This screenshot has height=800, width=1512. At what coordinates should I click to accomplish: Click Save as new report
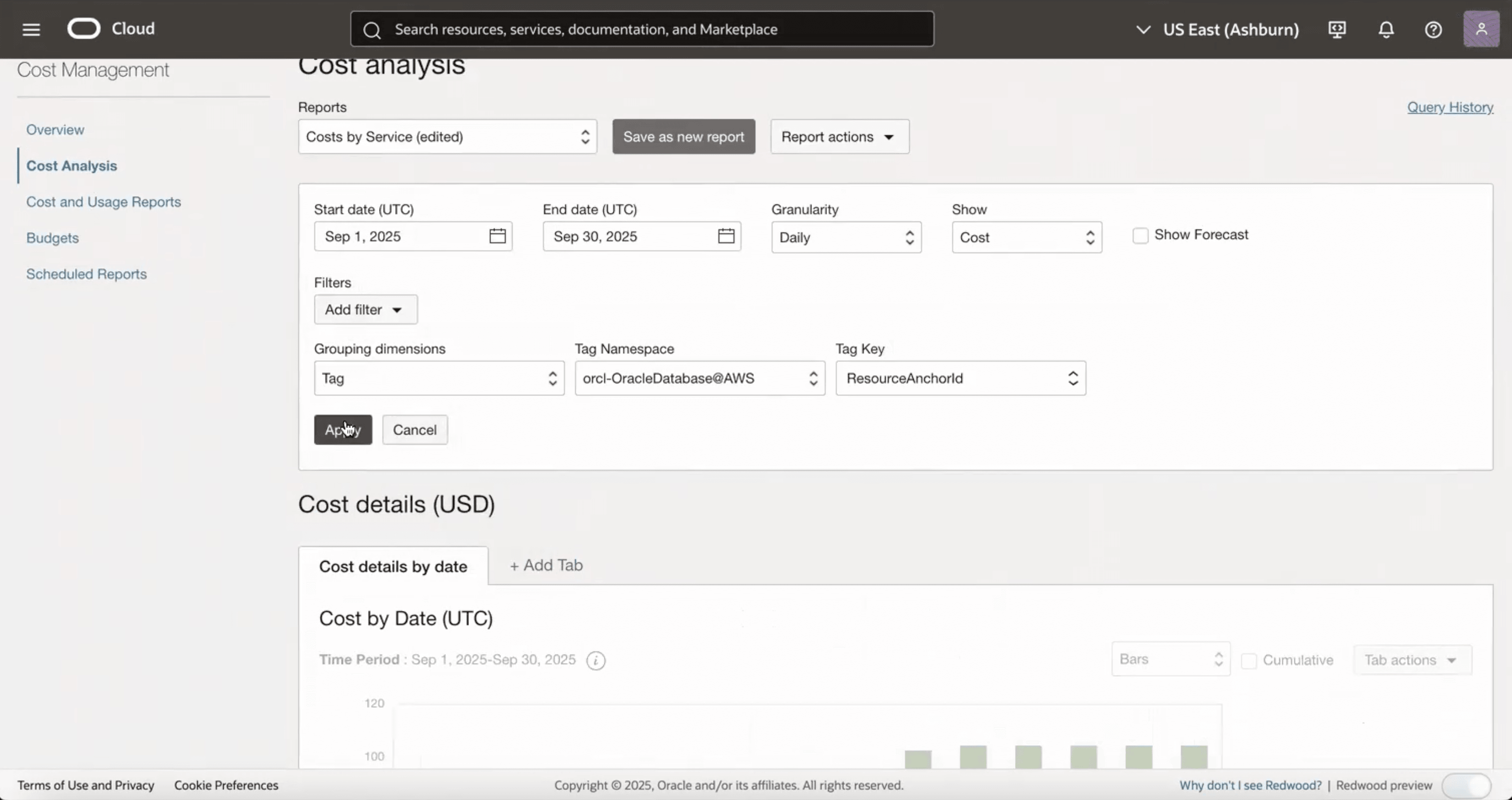[683, 136]
